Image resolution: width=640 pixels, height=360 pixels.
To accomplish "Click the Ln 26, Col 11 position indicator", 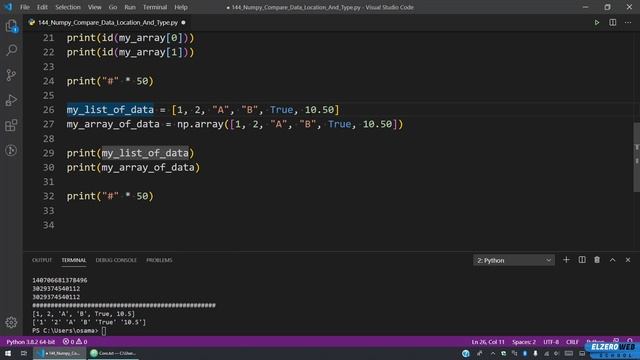I will pyautogui.click(x=488, y=342).
